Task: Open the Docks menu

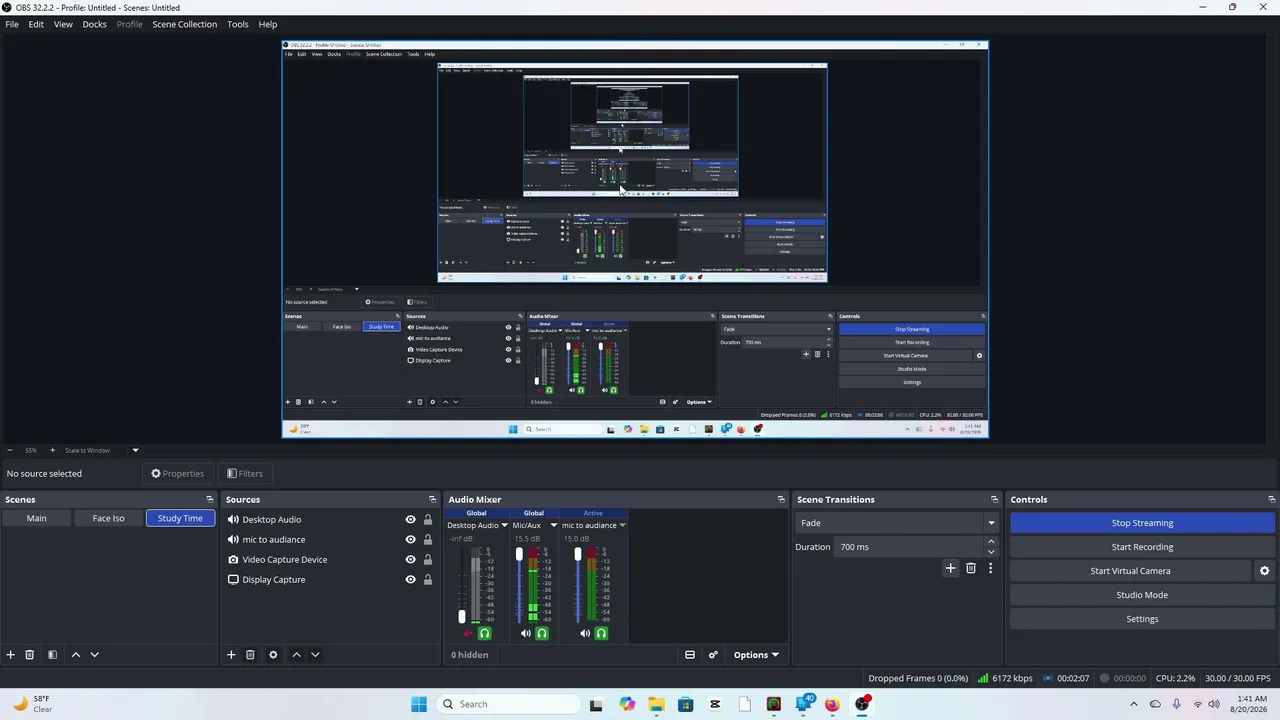Action: pos(94,24)
